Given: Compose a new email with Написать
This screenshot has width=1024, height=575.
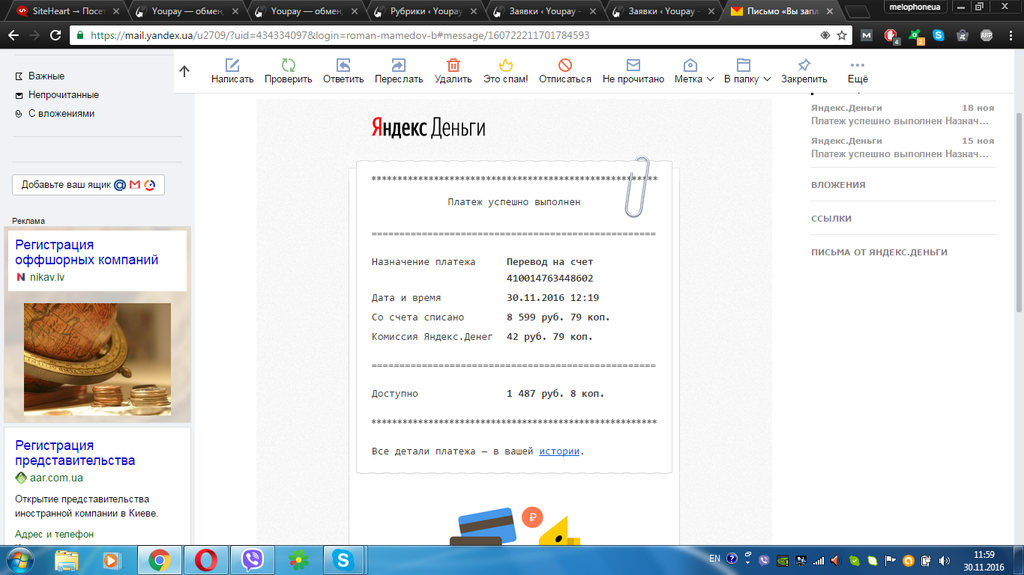Looking at the screenshot, I should (x=232, y=71).
